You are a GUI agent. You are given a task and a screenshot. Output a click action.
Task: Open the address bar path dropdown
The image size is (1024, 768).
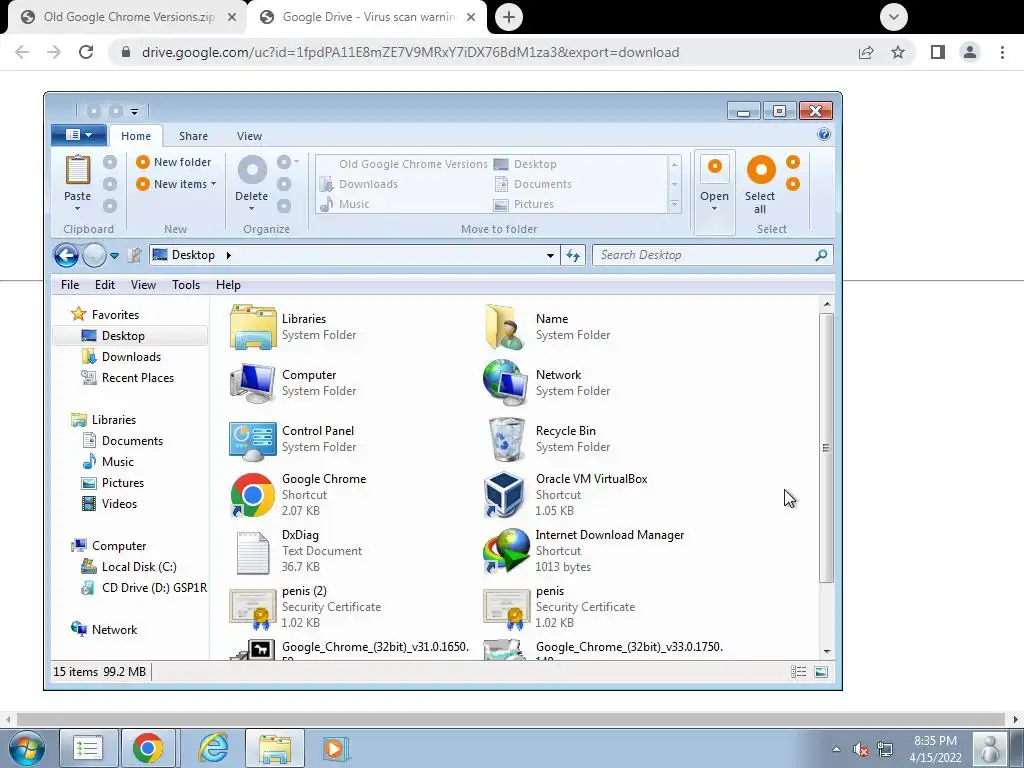tap(551, 256)
